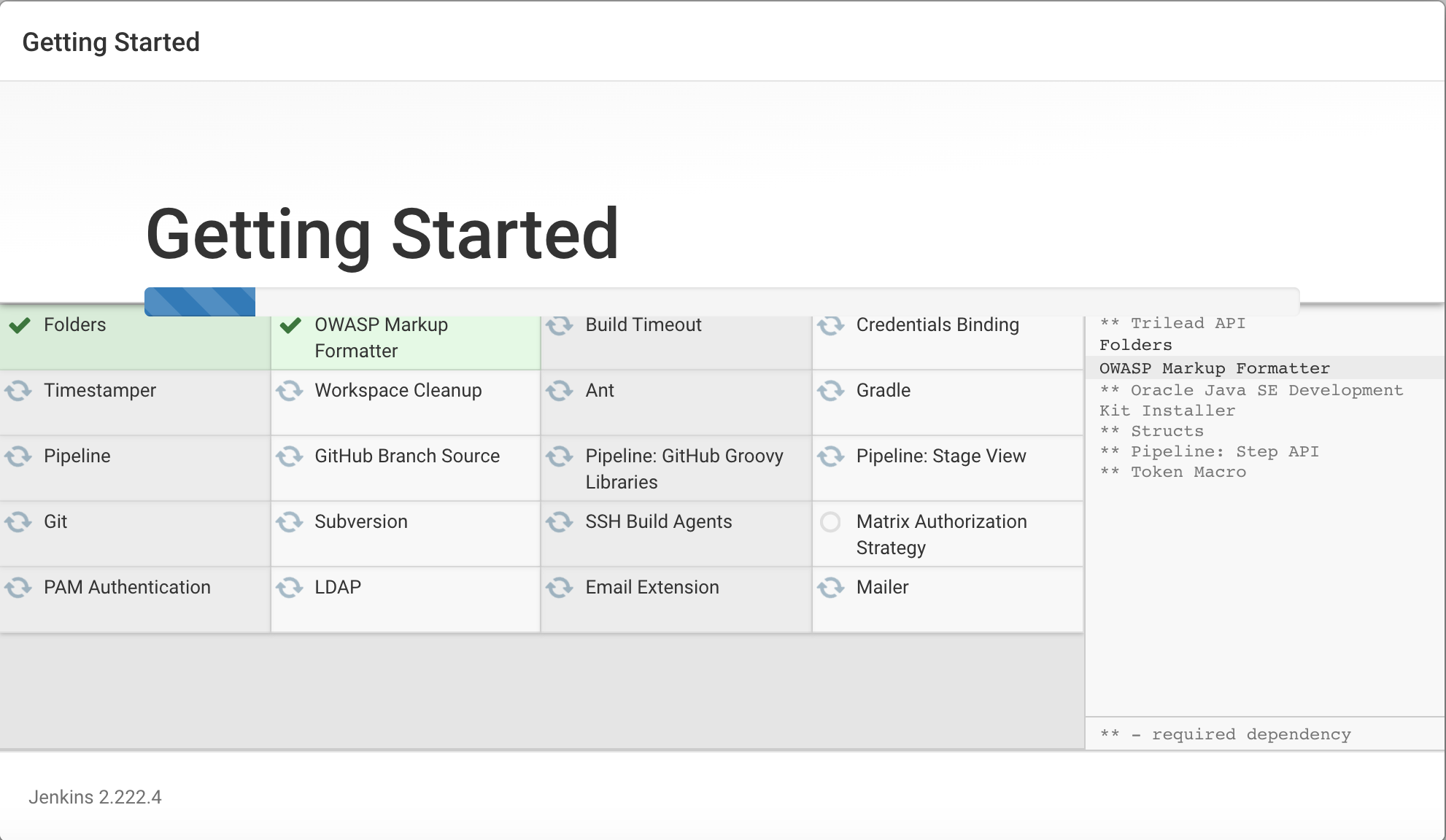Viewport: 1446px width, 840px height.
Task: Click the spinning icon beside Credentials Binding
Action: (x=831, y=325)
